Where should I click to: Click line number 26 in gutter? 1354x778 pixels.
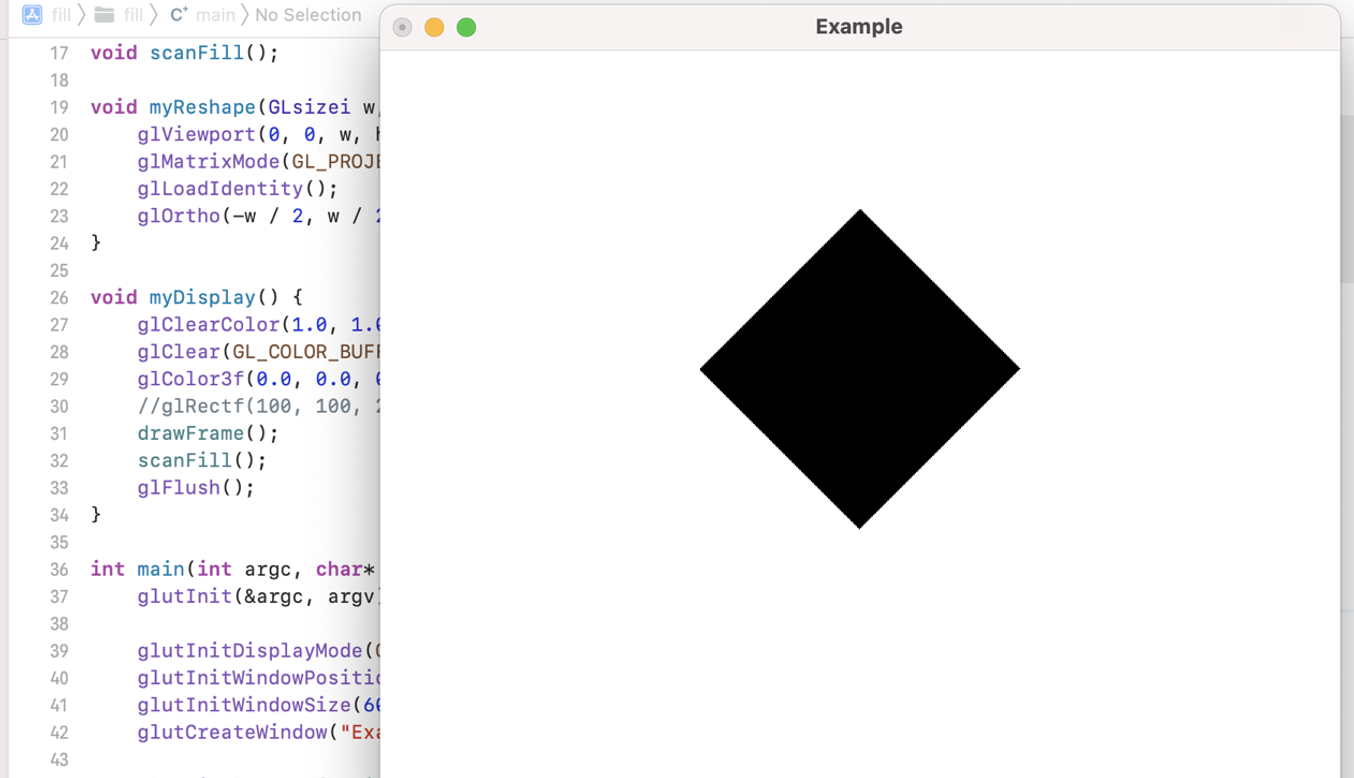[x=59, y=298]
